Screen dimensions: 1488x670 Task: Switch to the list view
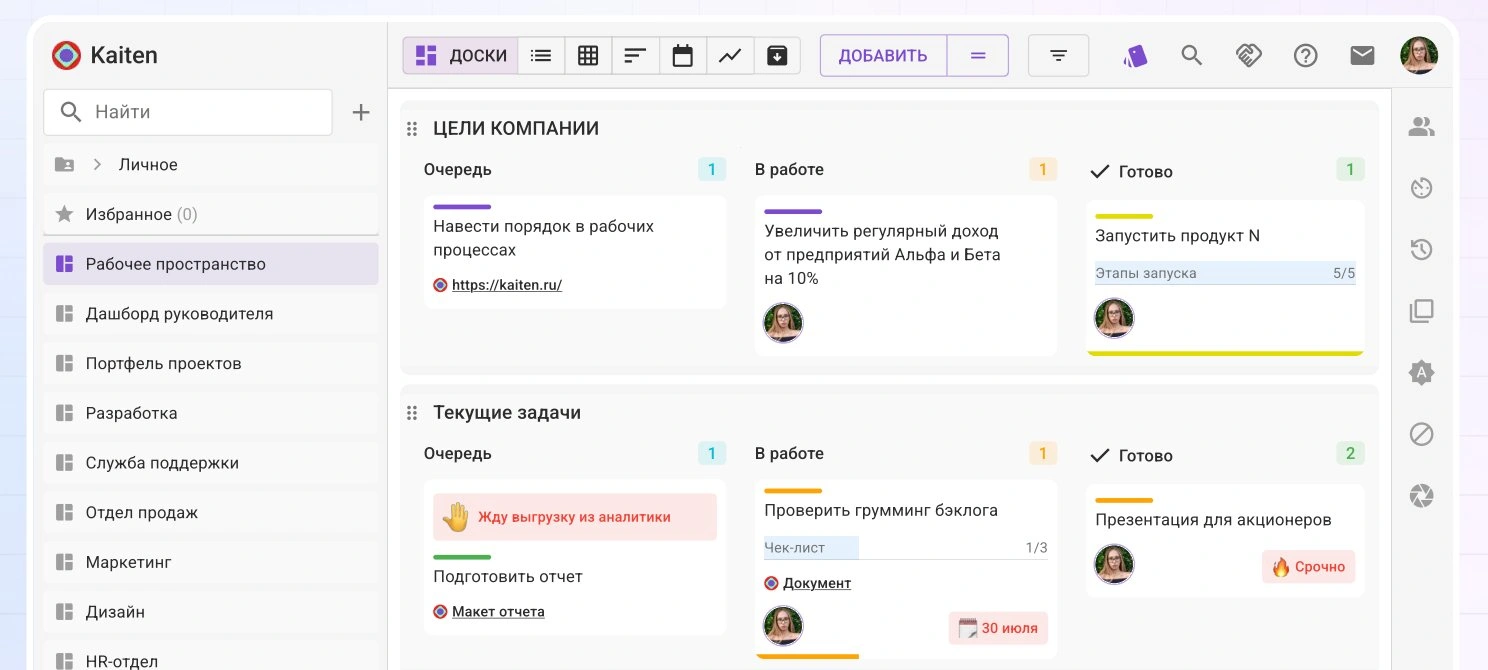pos(541,55)
